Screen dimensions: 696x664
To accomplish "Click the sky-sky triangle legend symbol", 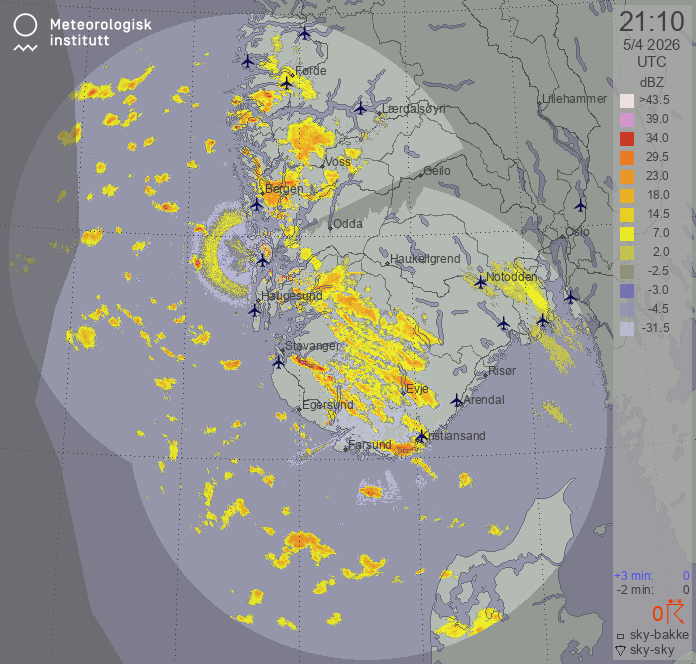I will click(x=620, y=651).
